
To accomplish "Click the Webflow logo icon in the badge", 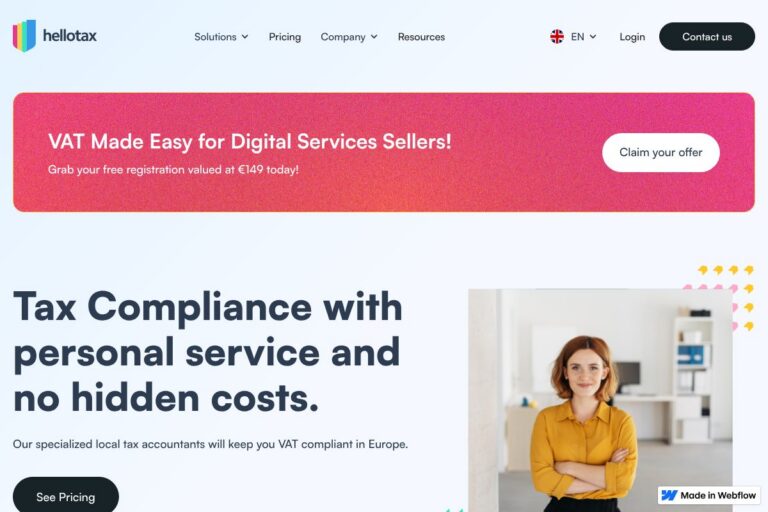I will 669,495.
